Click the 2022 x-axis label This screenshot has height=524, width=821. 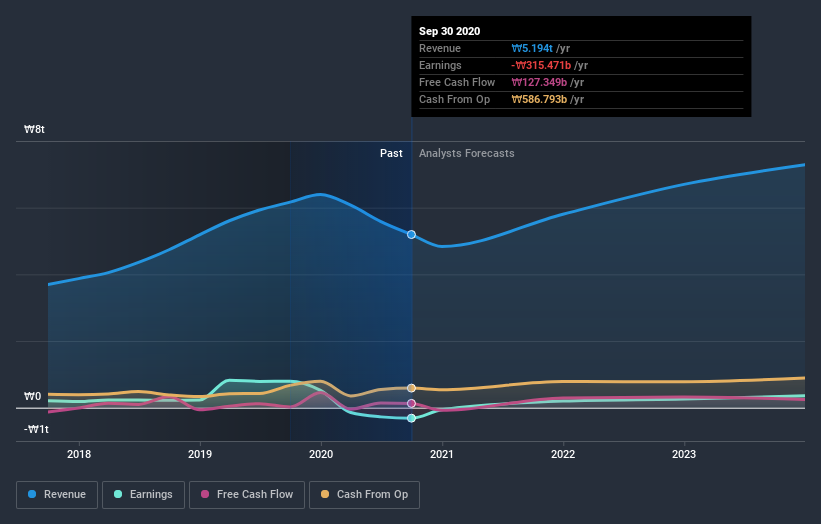(563, 454)
